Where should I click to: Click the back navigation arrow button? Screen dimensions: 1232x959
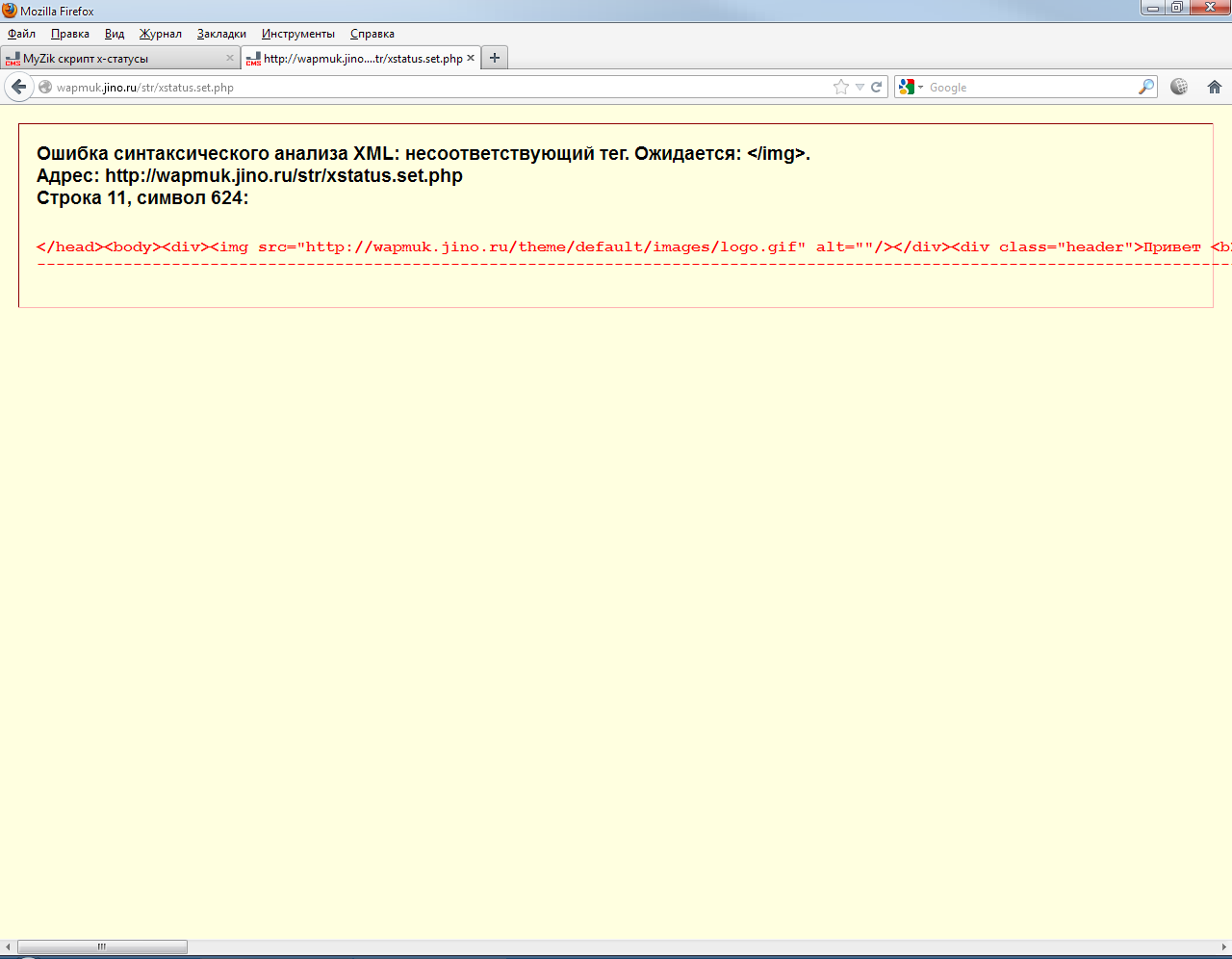[x=19, y=87]
